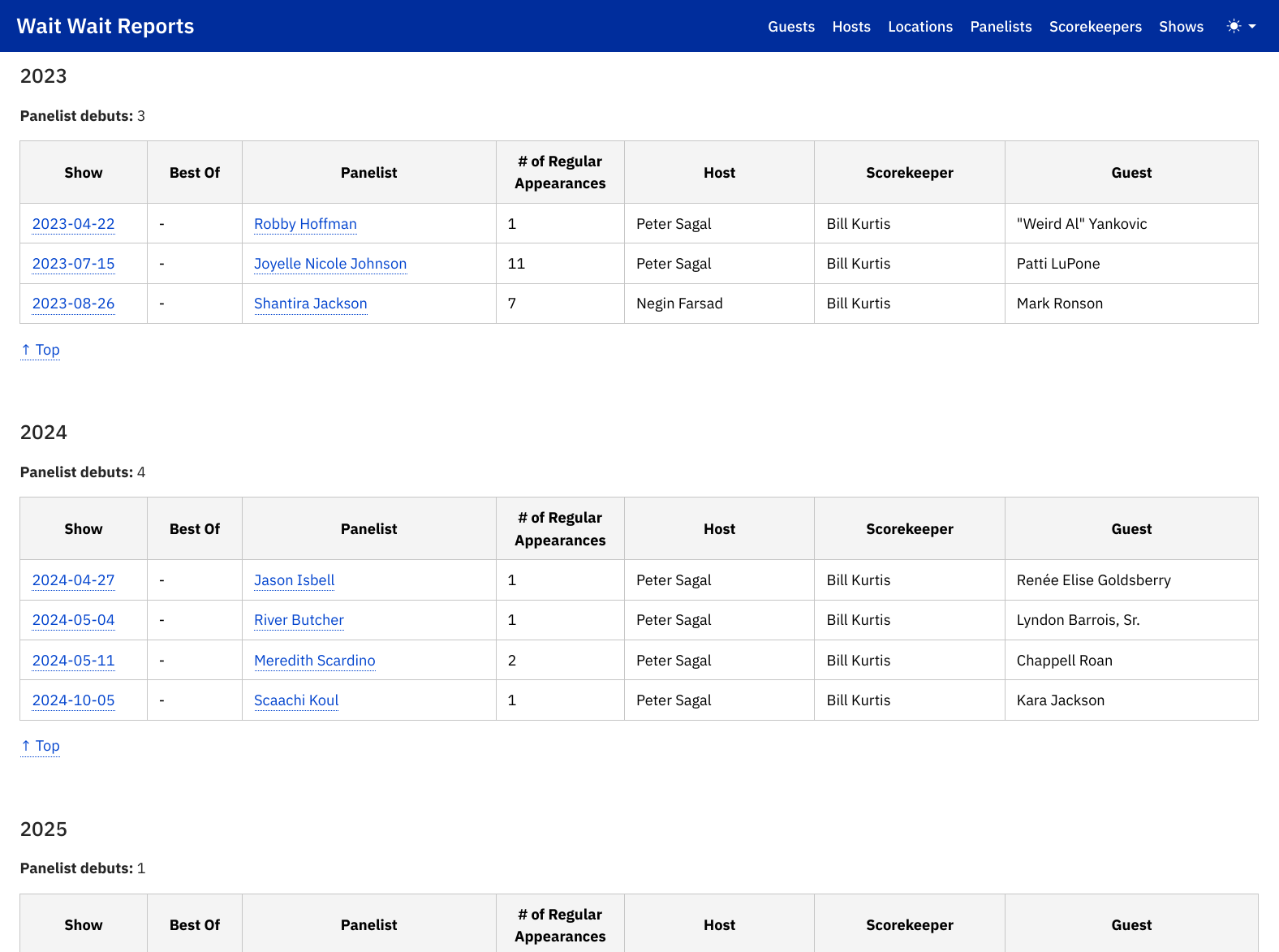View panelist Robby Hoffman
This screenshot has height=952, width=1279.
click(x=305, y=224)
